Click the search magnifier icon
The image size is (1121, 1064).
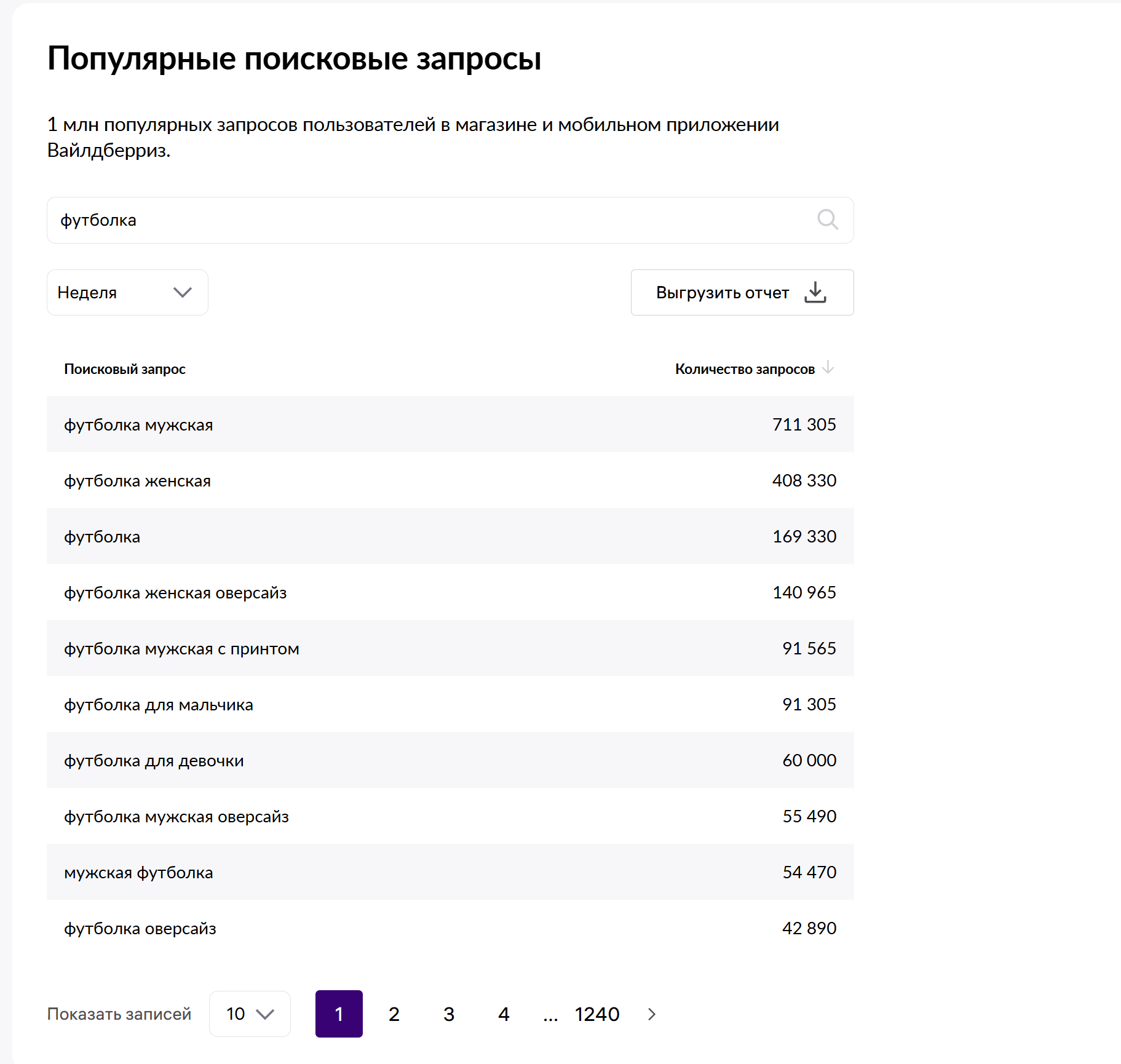pos(828,220)
